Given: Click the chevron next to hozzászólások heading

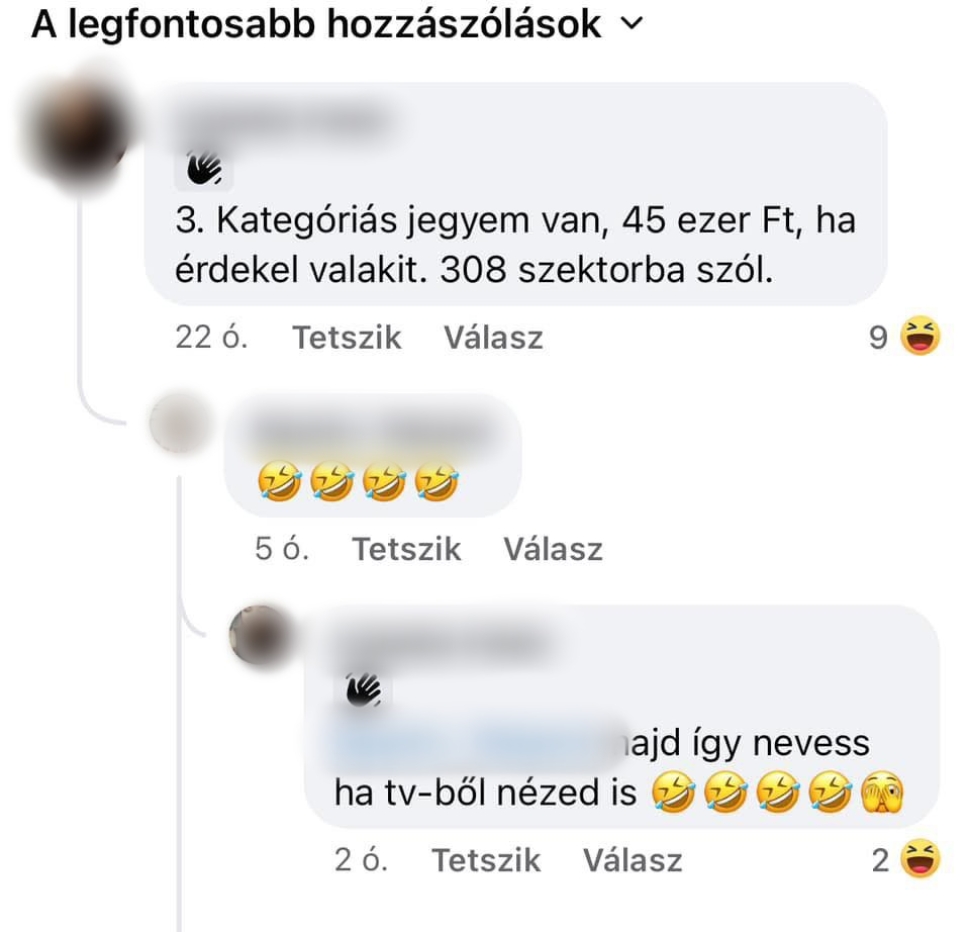Looking at the screenshot, I should click(632, 24).
